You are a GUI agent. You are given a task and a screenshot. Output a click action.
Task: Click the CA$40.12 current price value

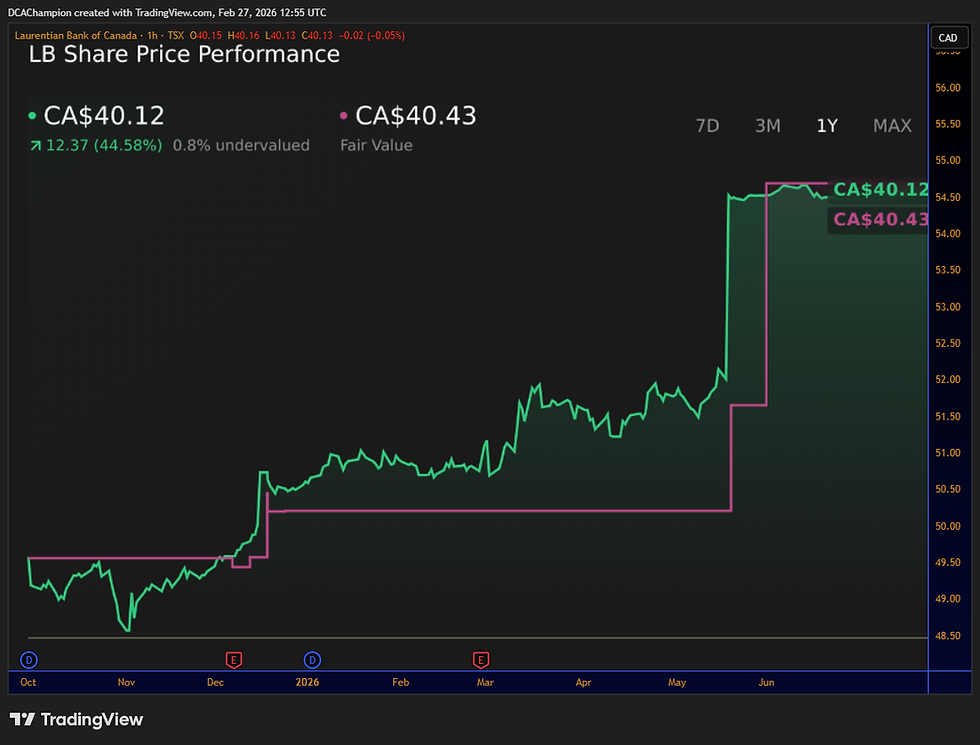(104, 116)
